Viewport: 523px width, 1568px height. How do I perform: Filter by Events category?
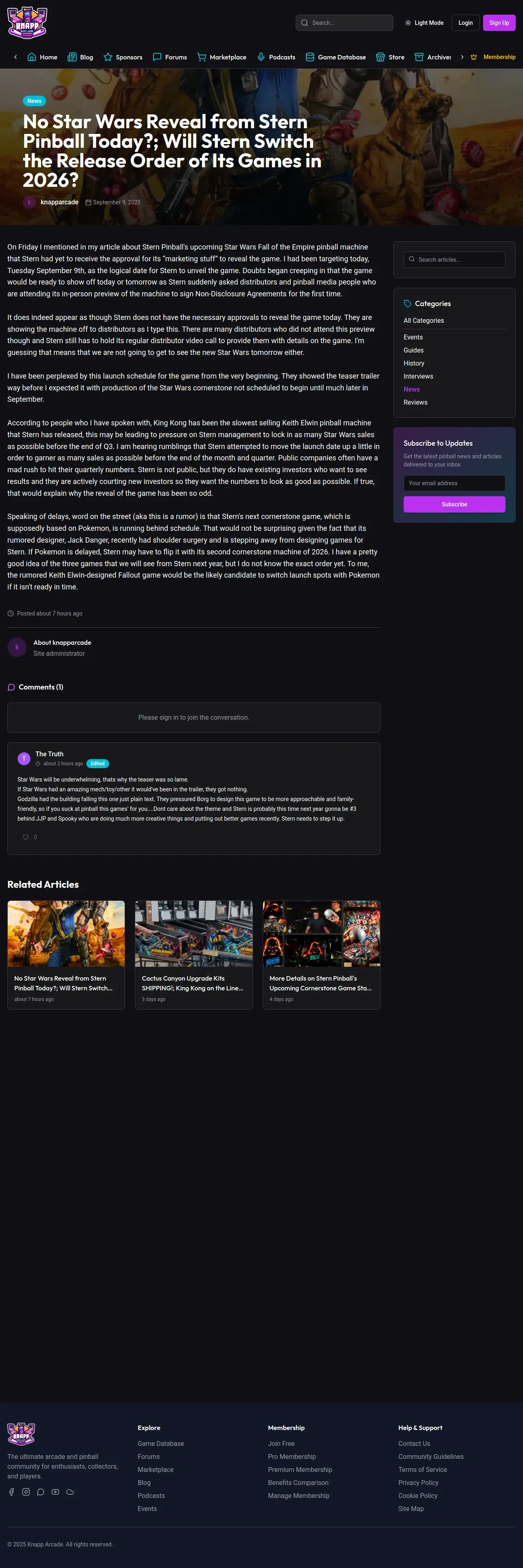click(x=413, y=337)
